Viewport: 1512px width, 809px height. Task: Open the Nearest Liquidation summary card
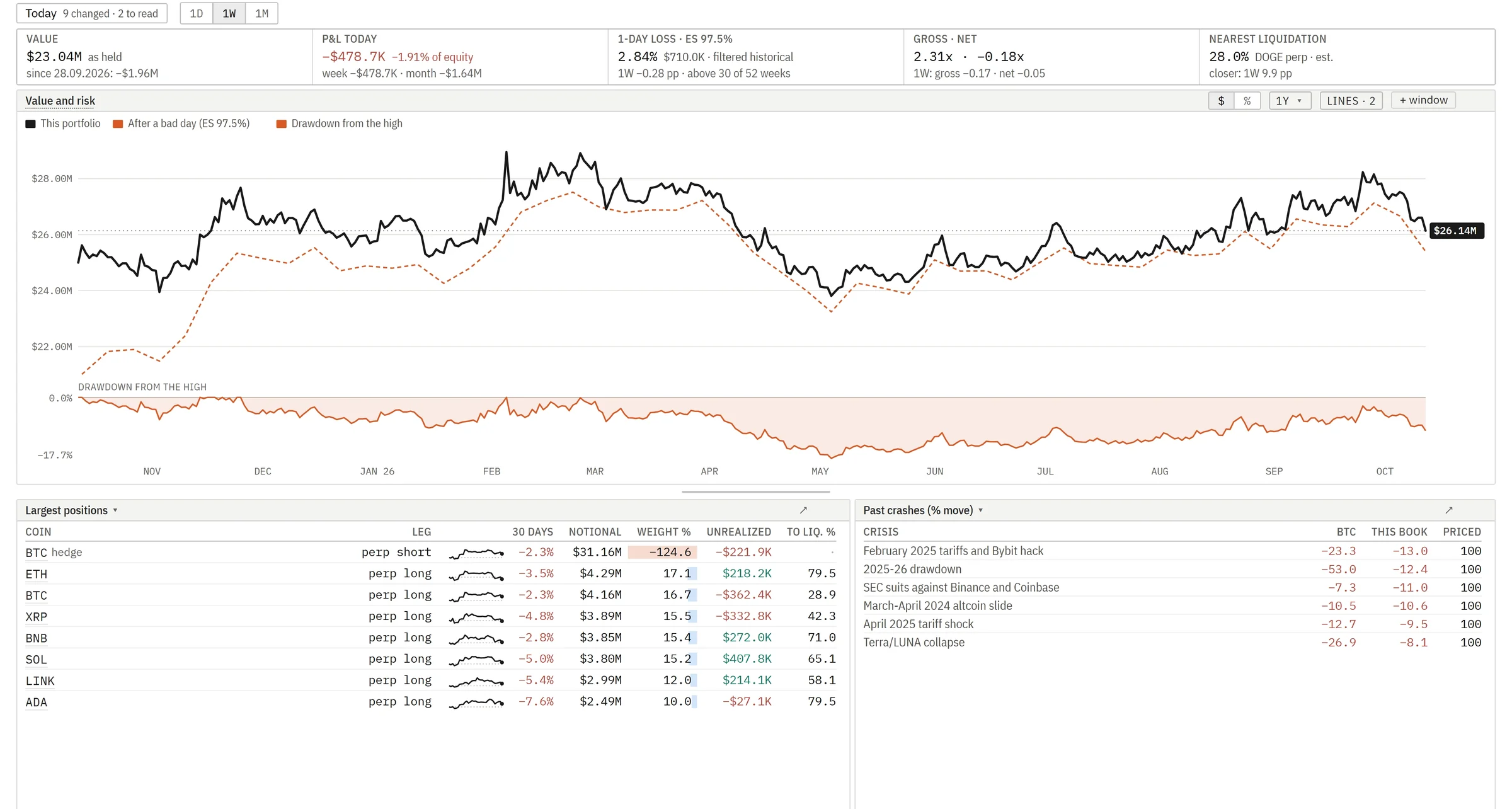(x=1347, y=57)
